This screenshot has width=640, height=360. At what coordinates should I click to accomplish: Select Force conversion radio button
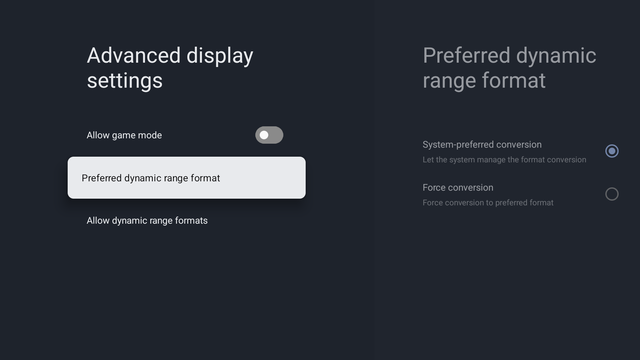[x=611, y=194]
